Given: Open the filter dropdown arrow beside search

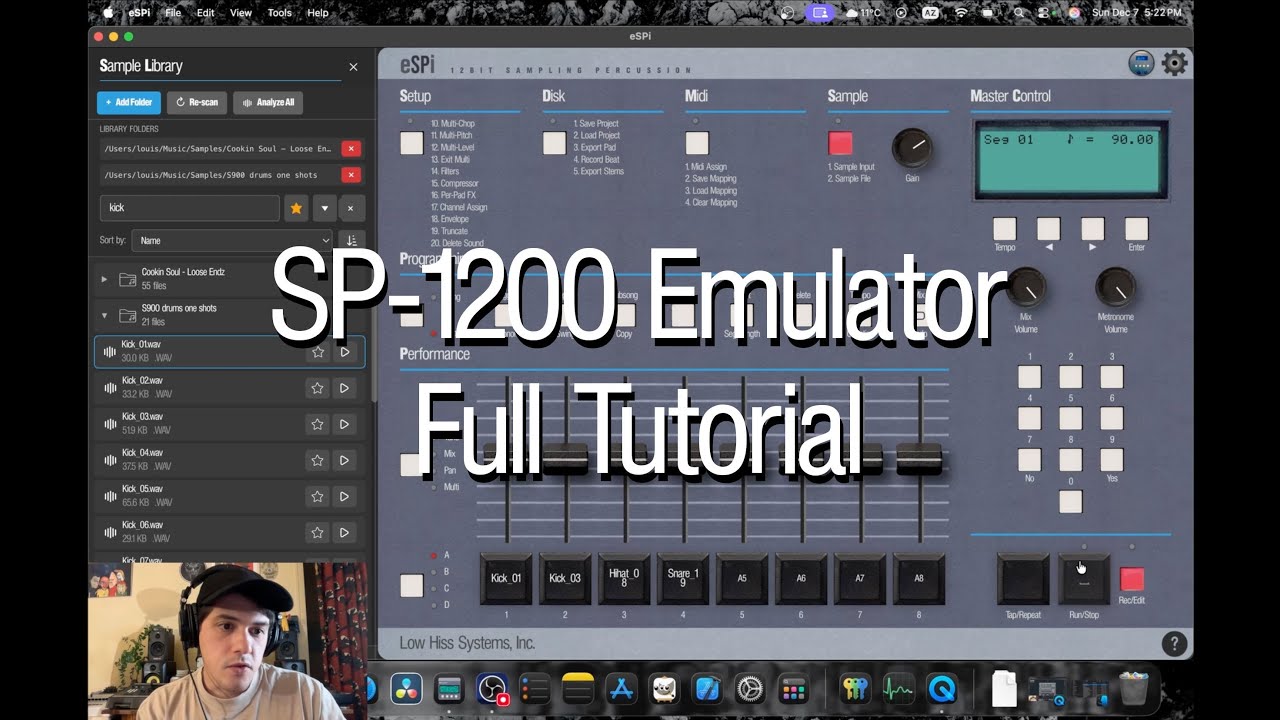Looking at the screenshot, I should point(324,208).
